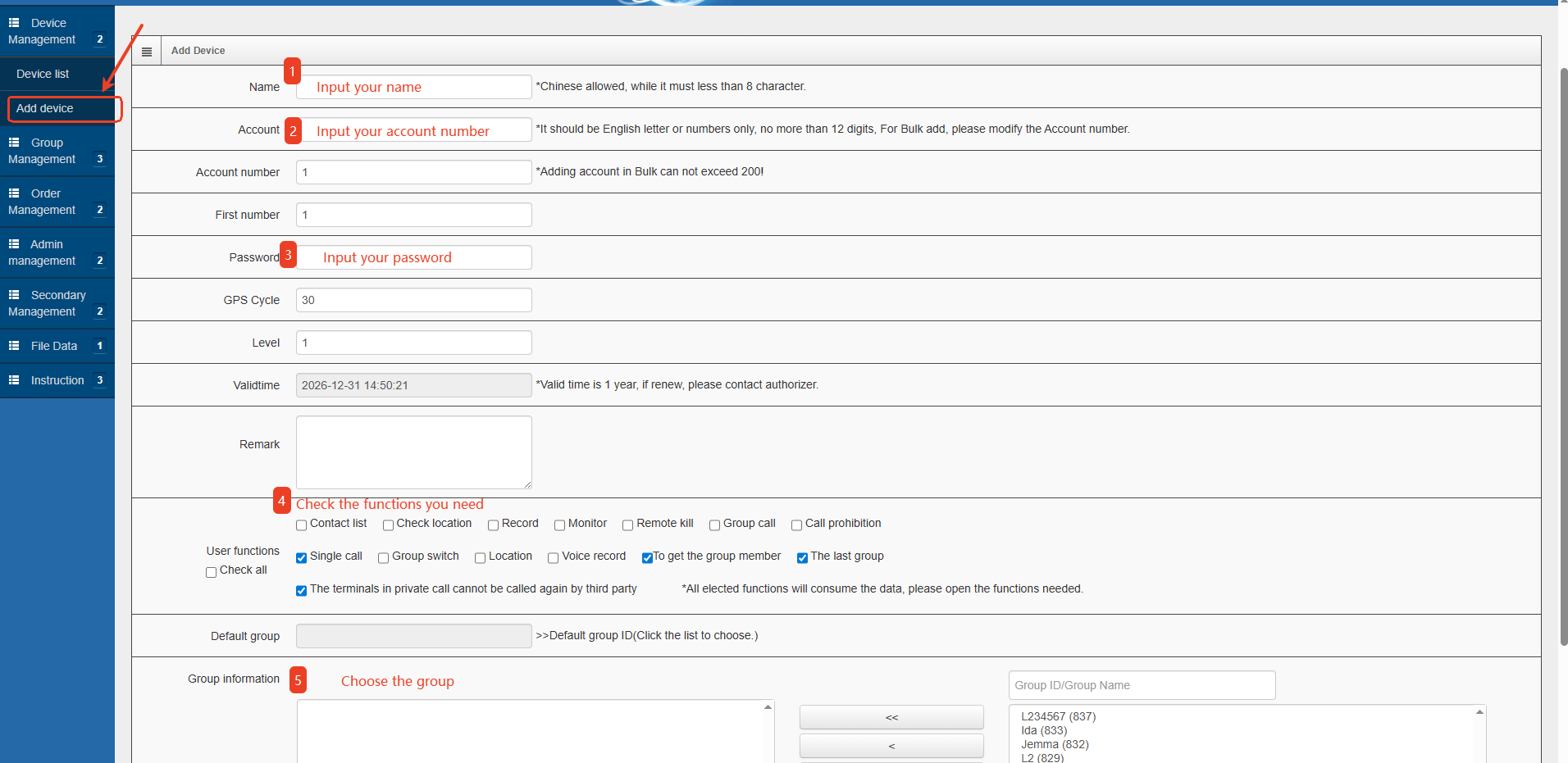Screen dimensions: 1568x763
Task: Click the Group ID/Group Name search field
Action: pos(1142,685)
